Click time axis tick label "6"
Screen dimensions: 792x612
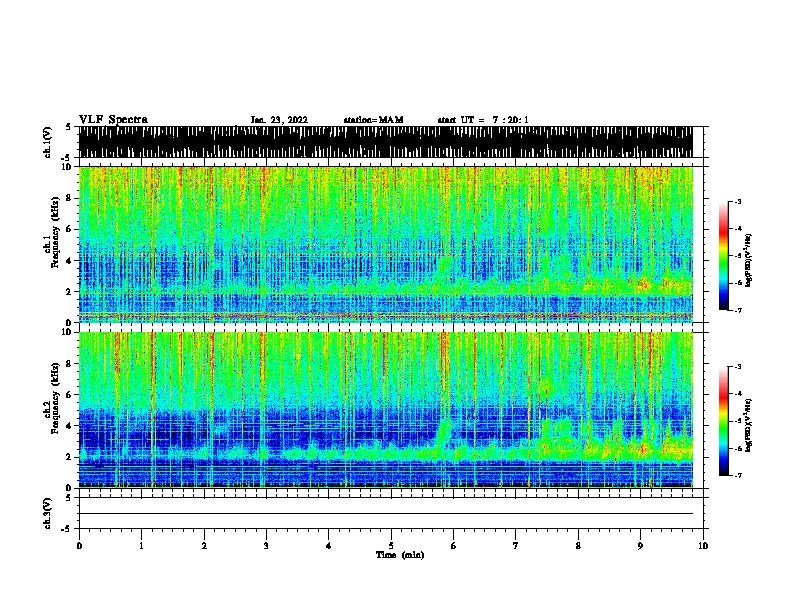453,546
